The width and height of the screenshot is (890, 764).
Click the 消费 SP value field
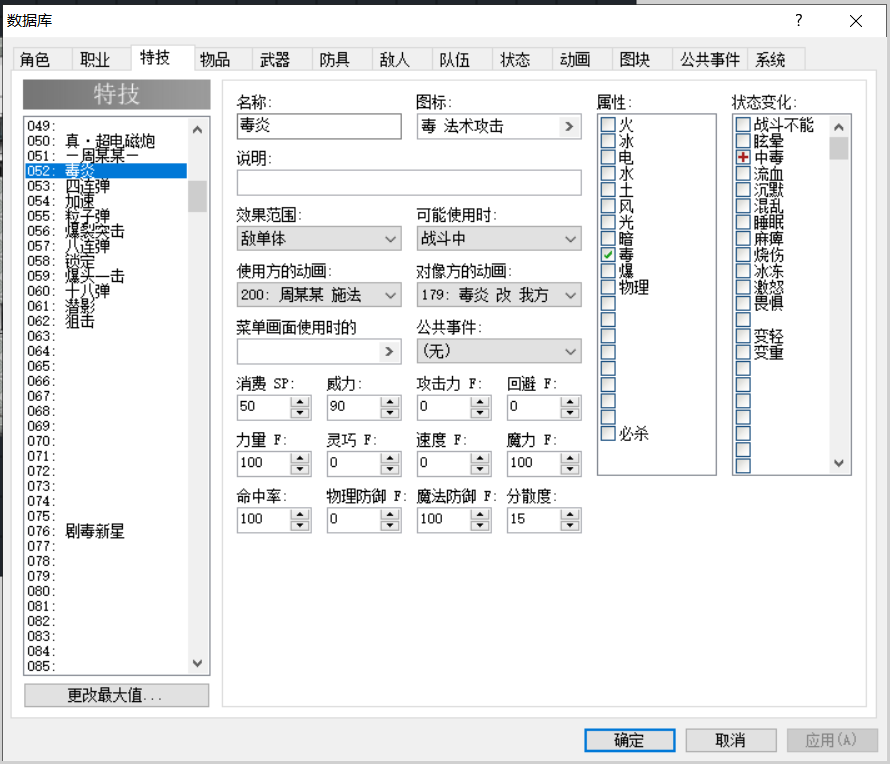(x=265, y=407)
